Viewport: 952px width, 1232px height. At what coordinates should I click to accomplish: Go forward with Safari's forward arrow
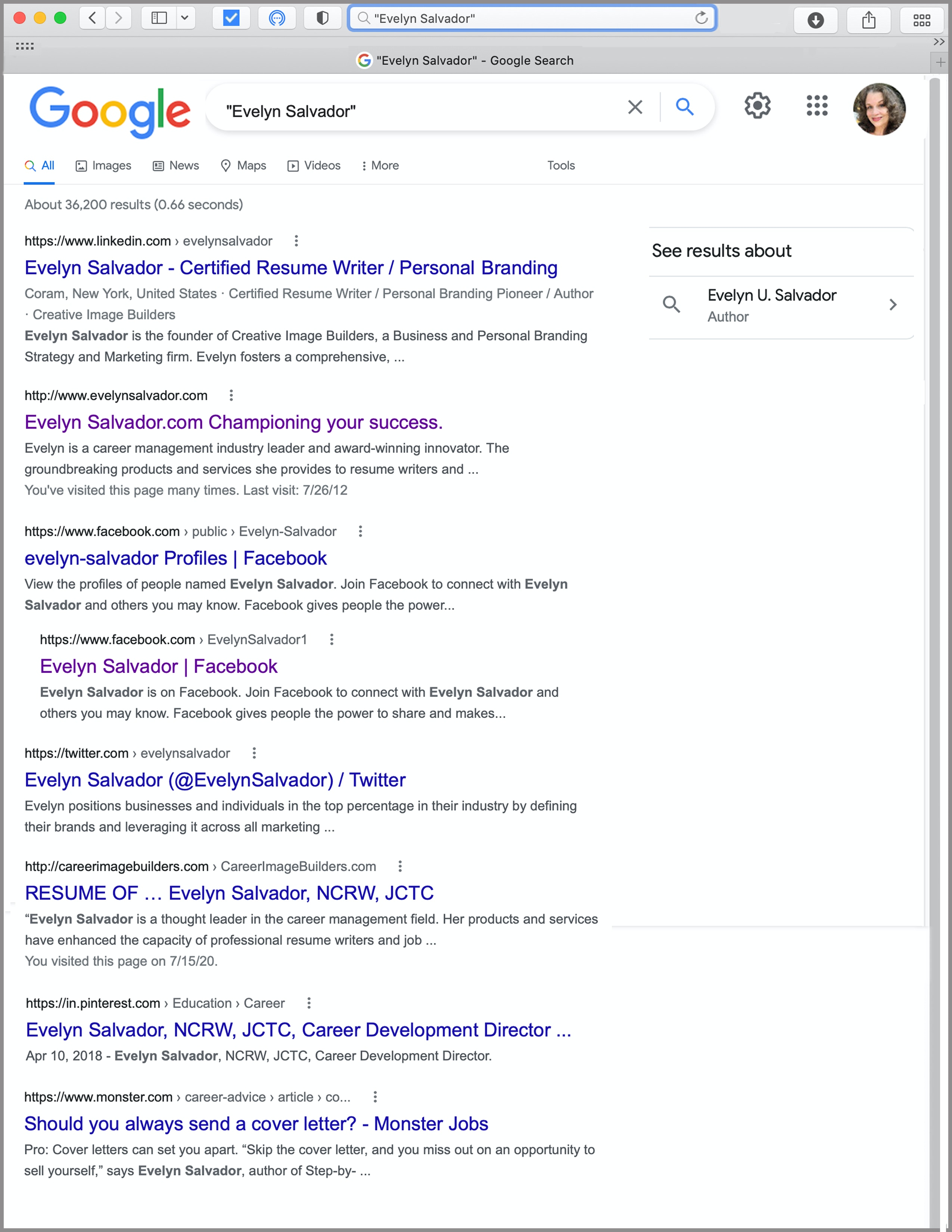(x=118, y=18)
